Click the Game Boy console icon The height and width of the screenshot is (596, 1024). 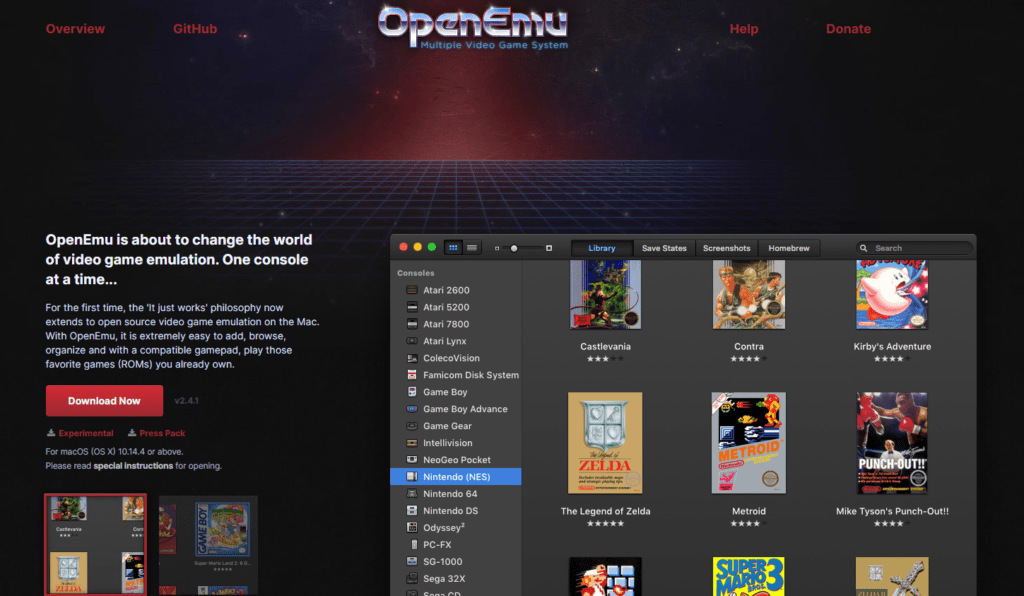point(412,392)
